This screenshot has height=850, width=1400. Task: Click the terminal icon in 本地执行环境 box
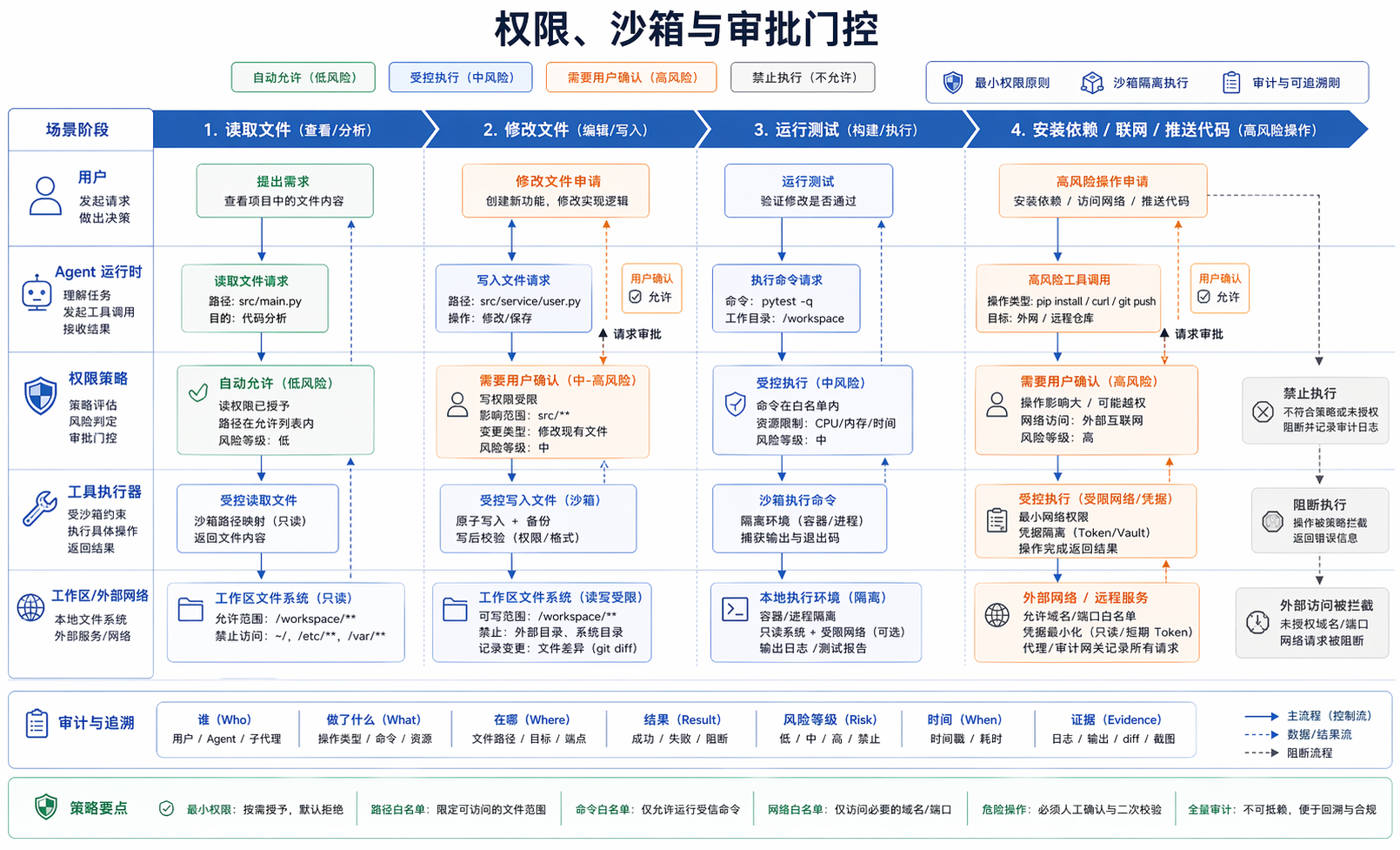point(735,609)
